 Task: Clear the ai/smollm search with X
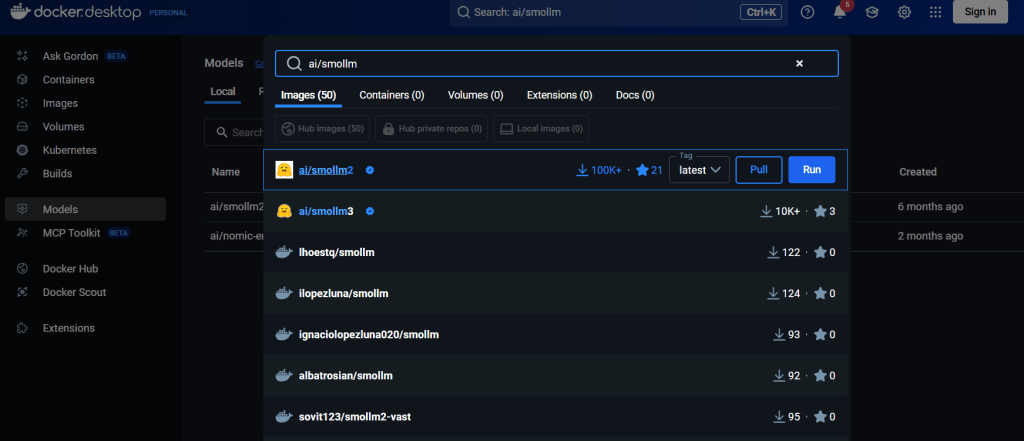pyautogui.click(x=799, y=63)
